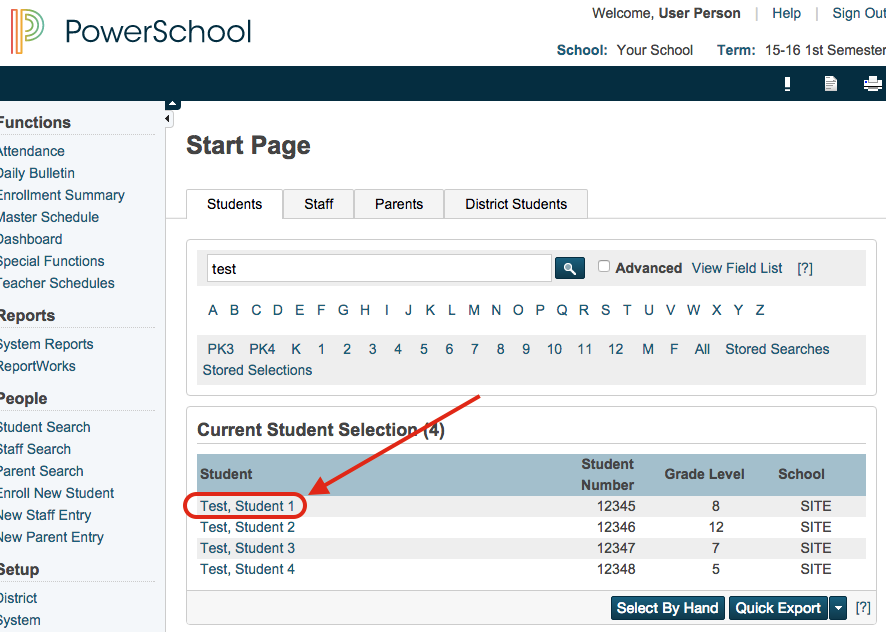Filter by grade 8

tap(500, 349)
